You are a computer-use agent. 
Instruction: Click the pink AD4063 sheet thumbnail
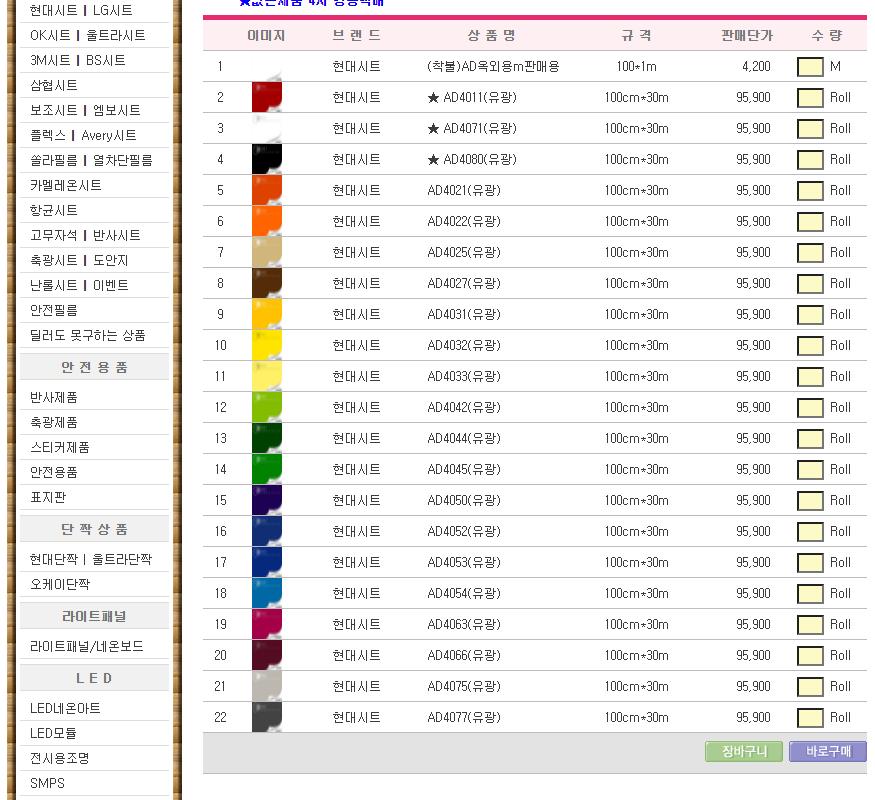(267, 624)
